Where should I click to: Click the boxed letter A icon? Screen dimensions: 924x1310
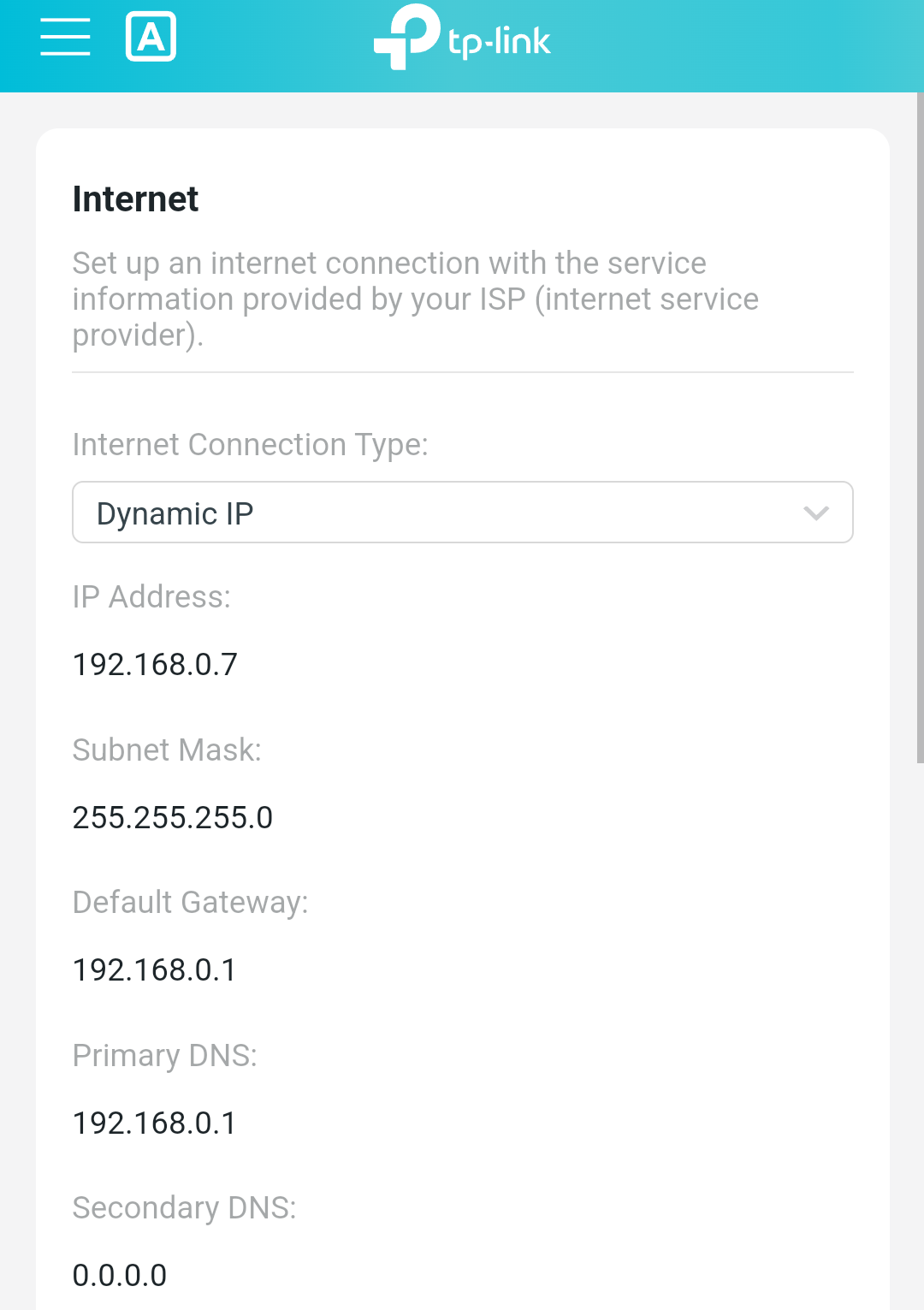coord(151,37)
